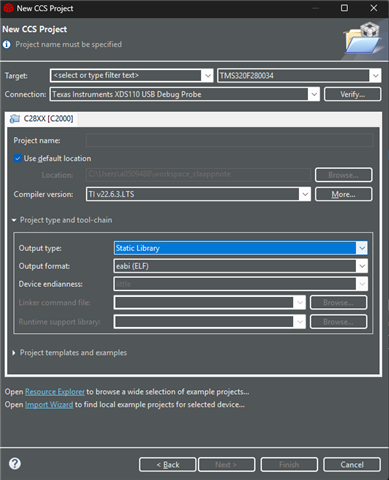This screenshot has width=389, height=480.
Task: Click the Browse... button for Runtime support library
Action: [x=338, y=322]
